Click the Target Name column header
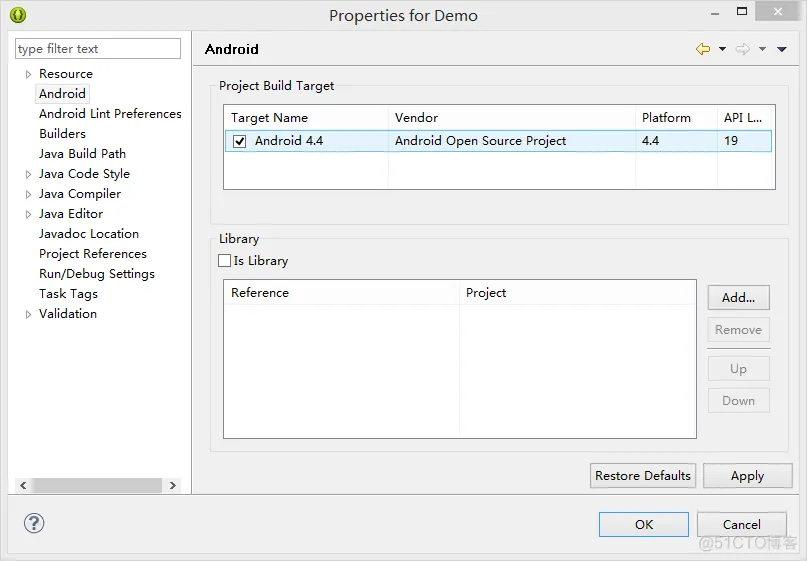Image resolution: width=807 pixels, height=561 pixels. point(306,118)
